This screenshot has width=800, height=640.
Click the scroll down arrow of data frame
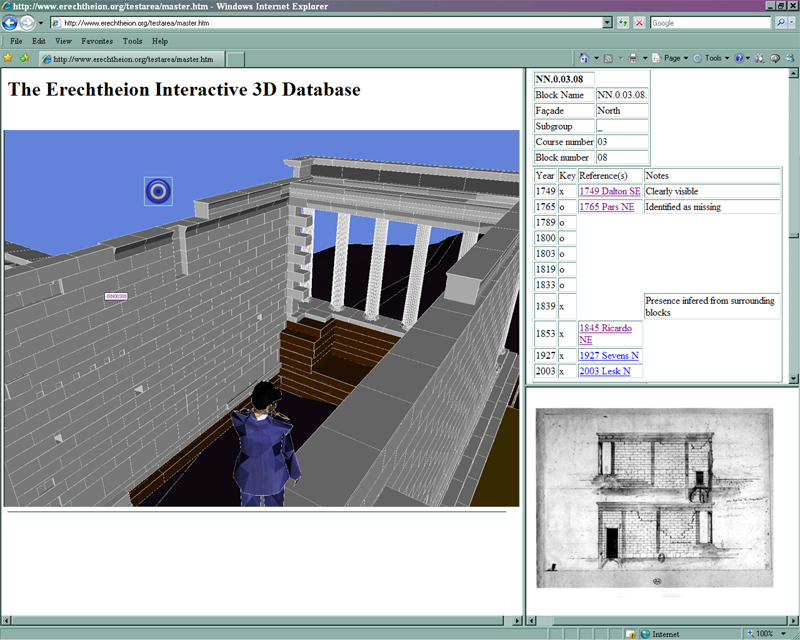(794, 378)
